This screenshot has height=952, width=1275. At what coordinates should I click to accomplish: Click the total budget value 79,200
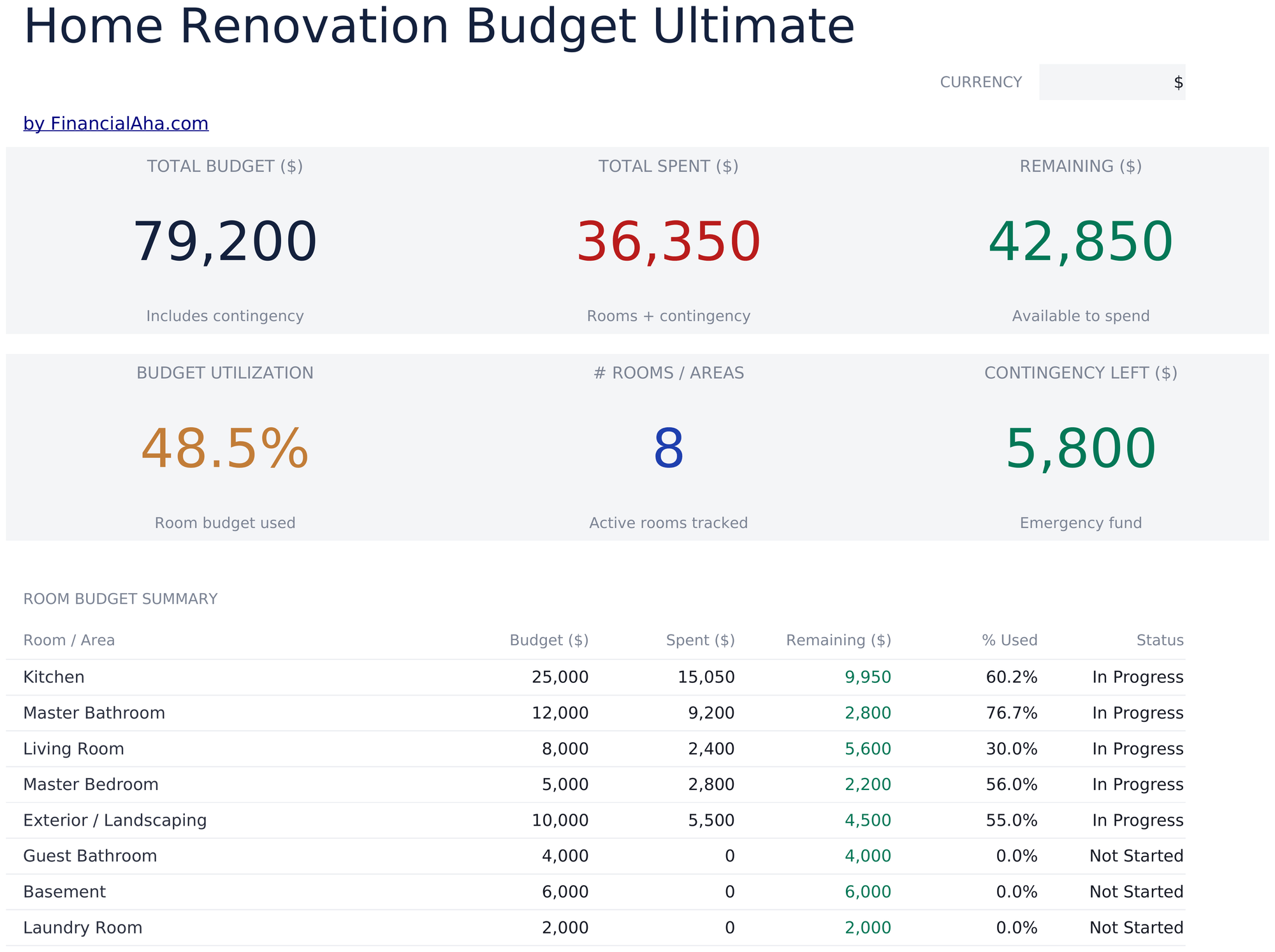pyautogui.click(x=225, y=242)
